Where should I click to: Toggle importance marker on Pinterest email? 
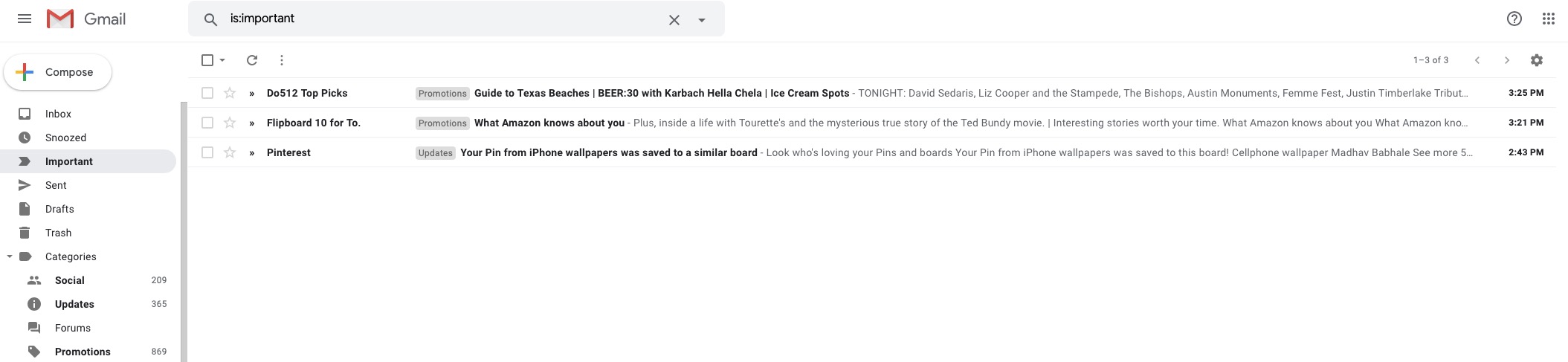252,153
